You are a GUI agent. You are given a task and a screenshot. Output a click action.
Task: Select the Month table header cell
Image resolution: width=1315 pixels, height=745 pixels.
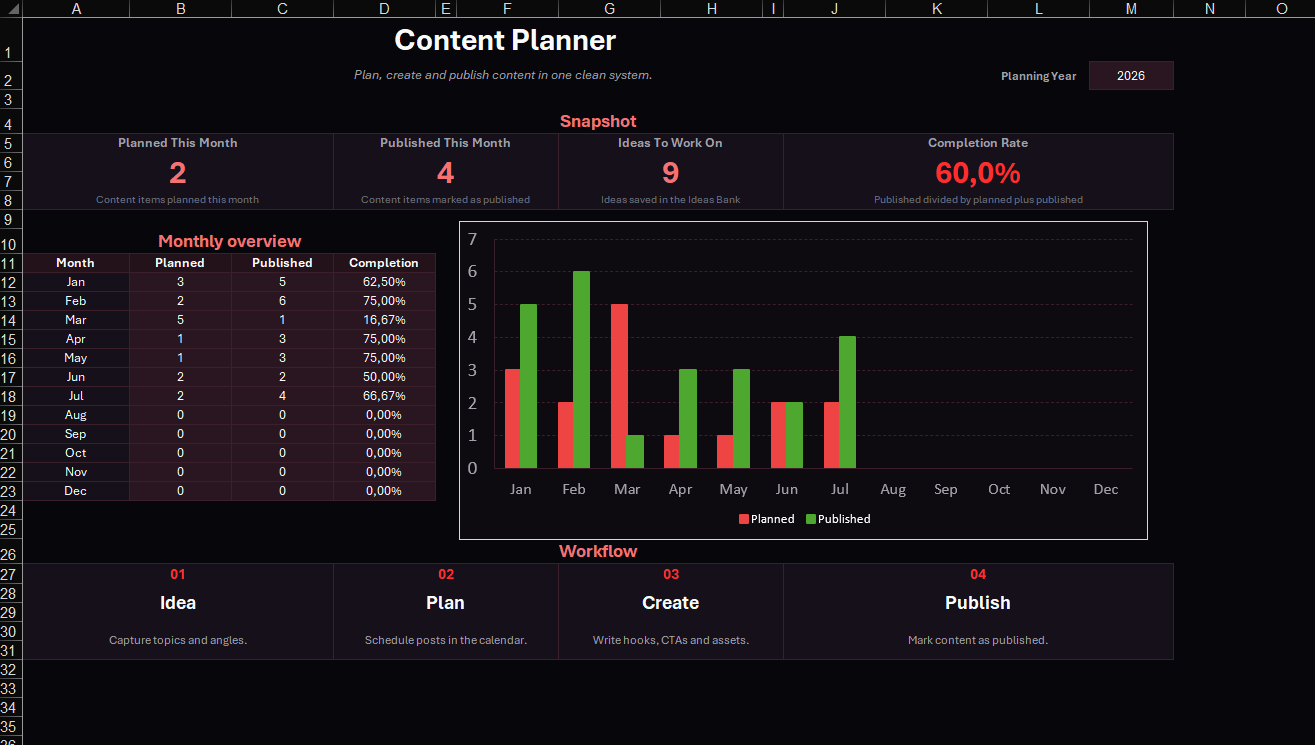[x=76, y=263]
